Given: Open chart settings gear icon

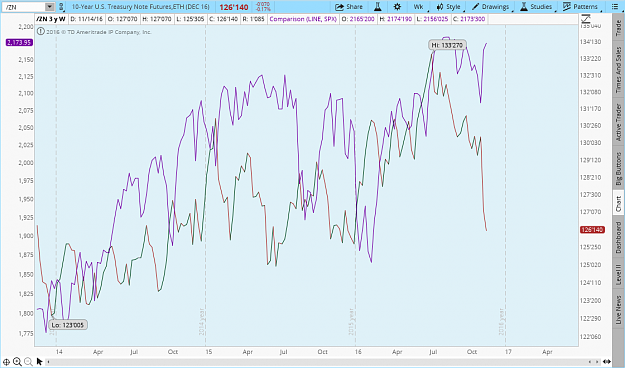Looking at the screenshot, I should pos(397,7).
